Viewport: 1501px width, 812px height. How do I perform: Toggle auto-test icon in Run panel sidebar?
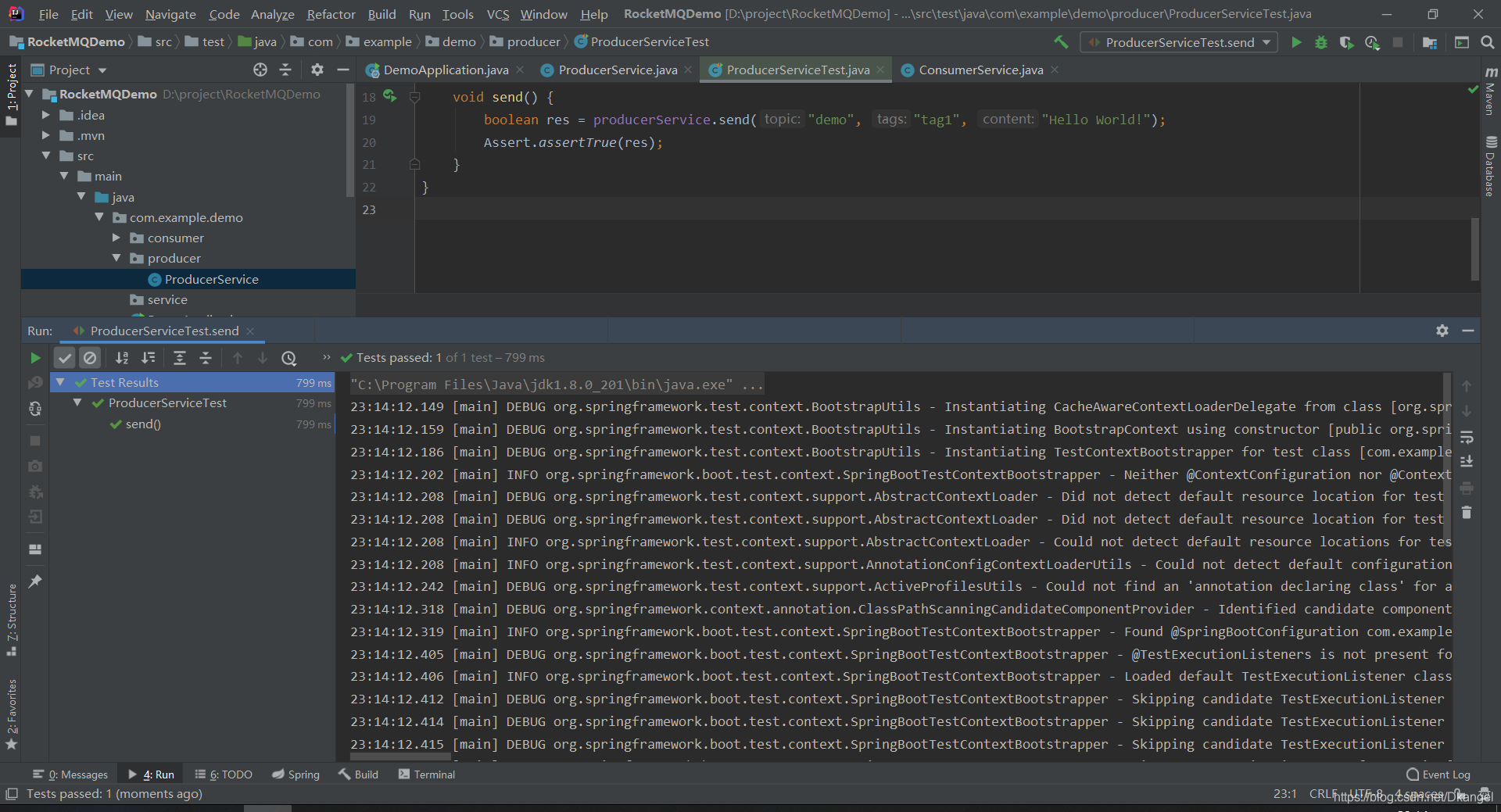pos(35,409)
